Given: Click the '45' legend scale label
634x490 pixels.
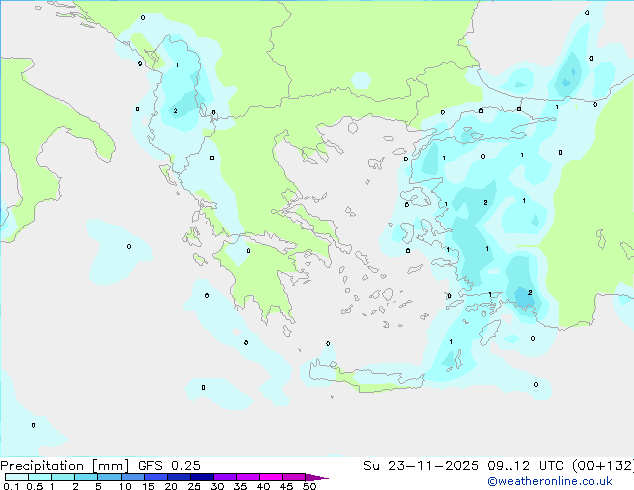Looking at the screenshot, I should 286,486.
